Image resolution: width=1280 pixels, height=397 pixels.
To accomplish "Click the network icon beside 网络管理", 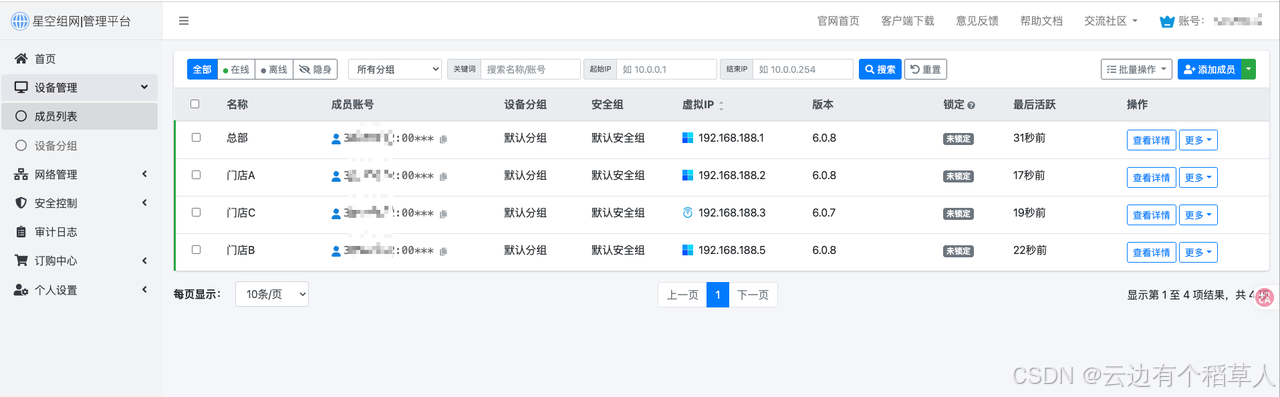I will coord(21,174).
